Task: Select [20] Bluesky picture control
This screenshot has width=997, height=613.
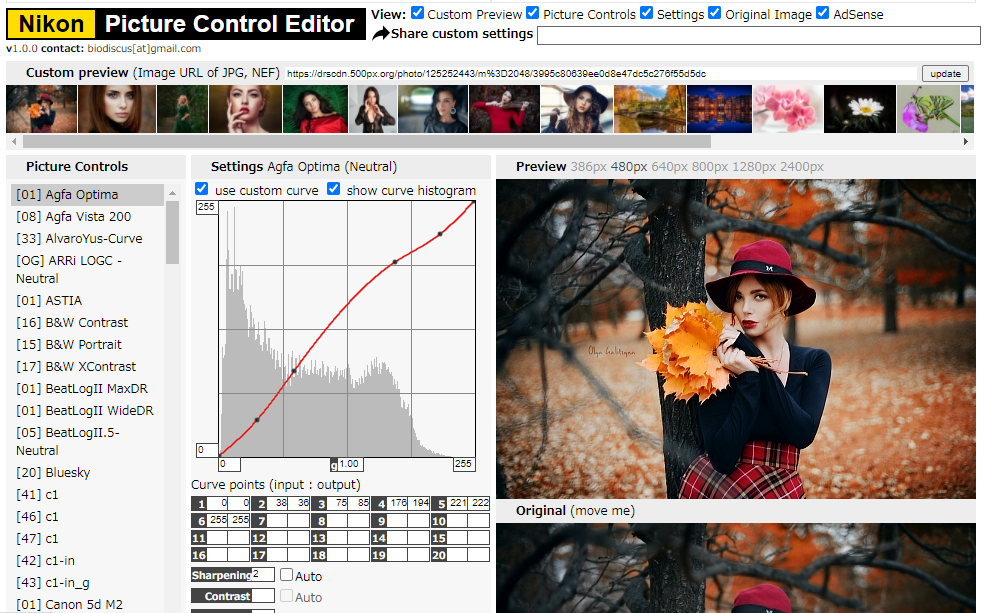Action: tap(88, 472)
